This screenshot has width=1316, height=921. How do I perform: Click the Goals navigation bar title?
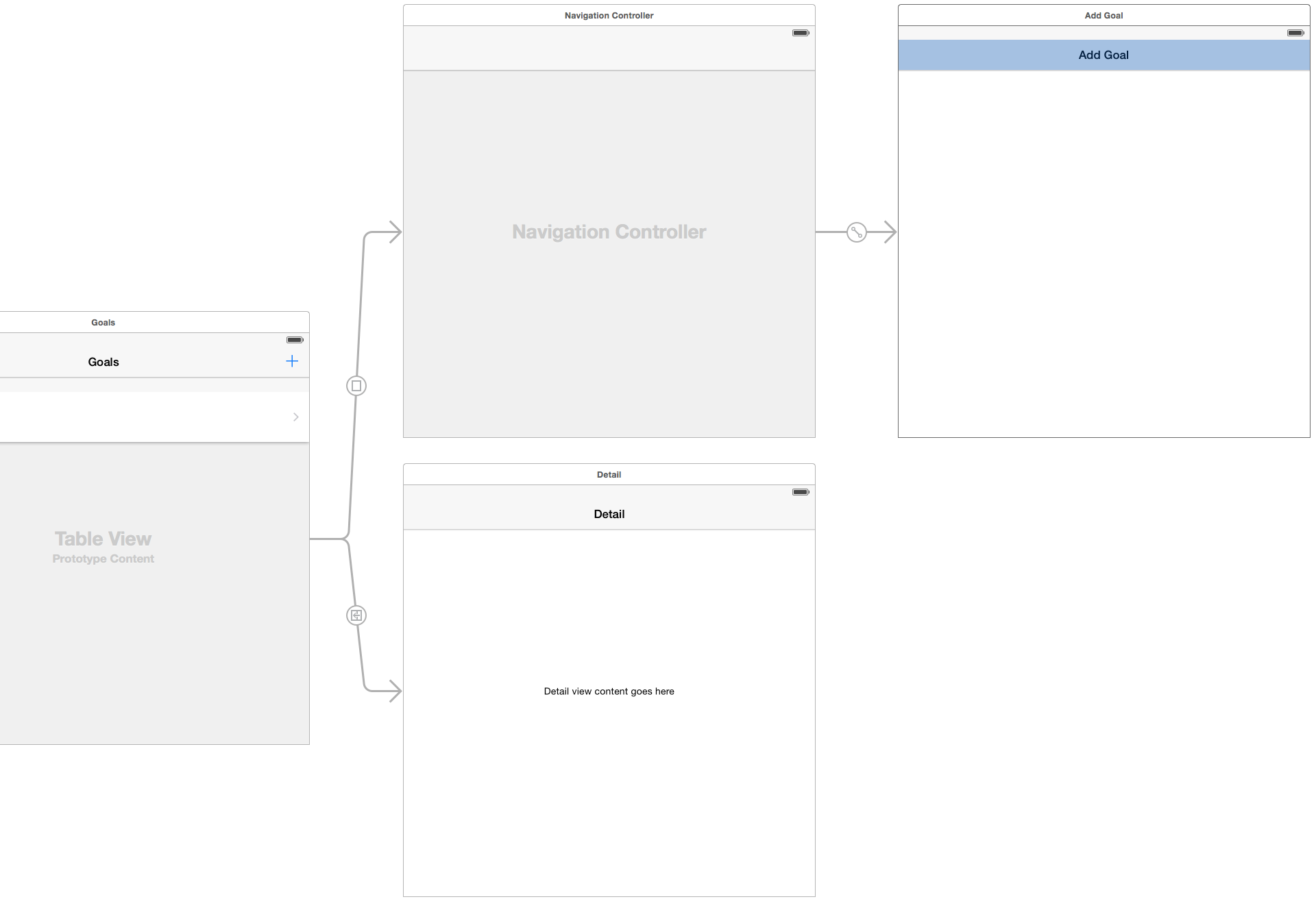(103, 362)
